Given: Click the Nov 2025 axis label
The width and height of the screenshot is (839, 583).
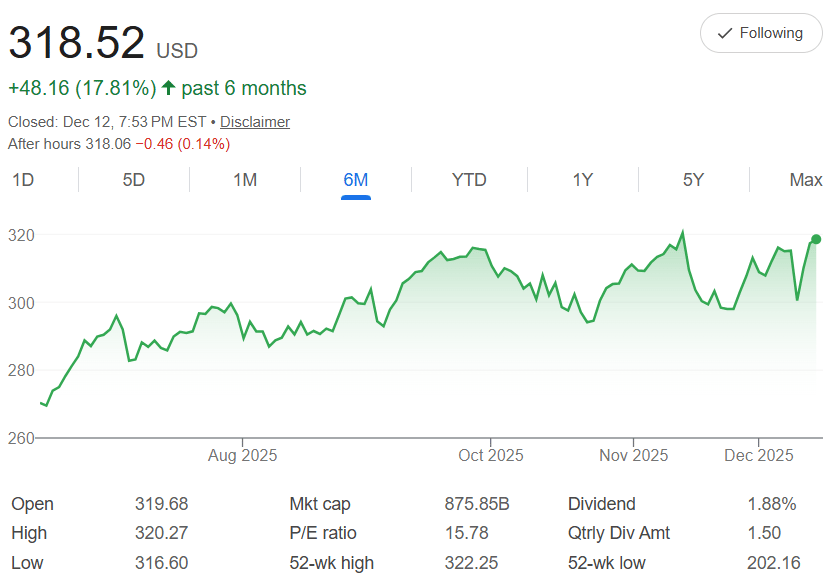Looking at the screenshot, I should [634, 456].
